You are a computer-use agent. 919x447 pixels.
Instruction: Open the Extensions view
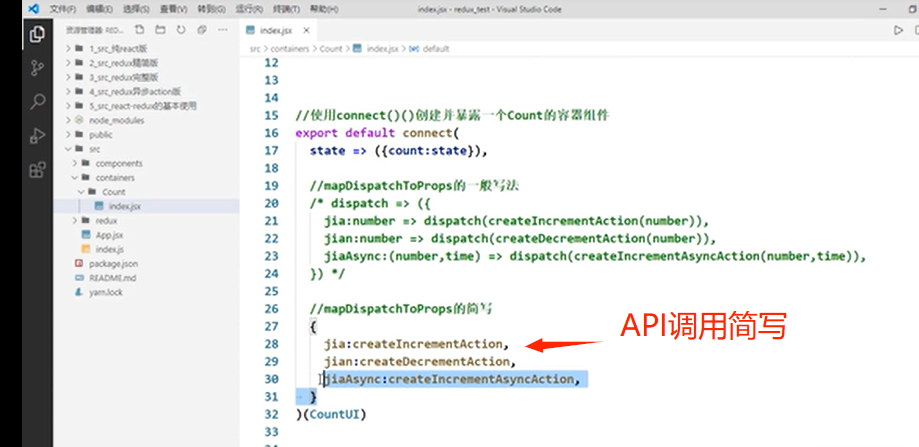coord(37,170)
